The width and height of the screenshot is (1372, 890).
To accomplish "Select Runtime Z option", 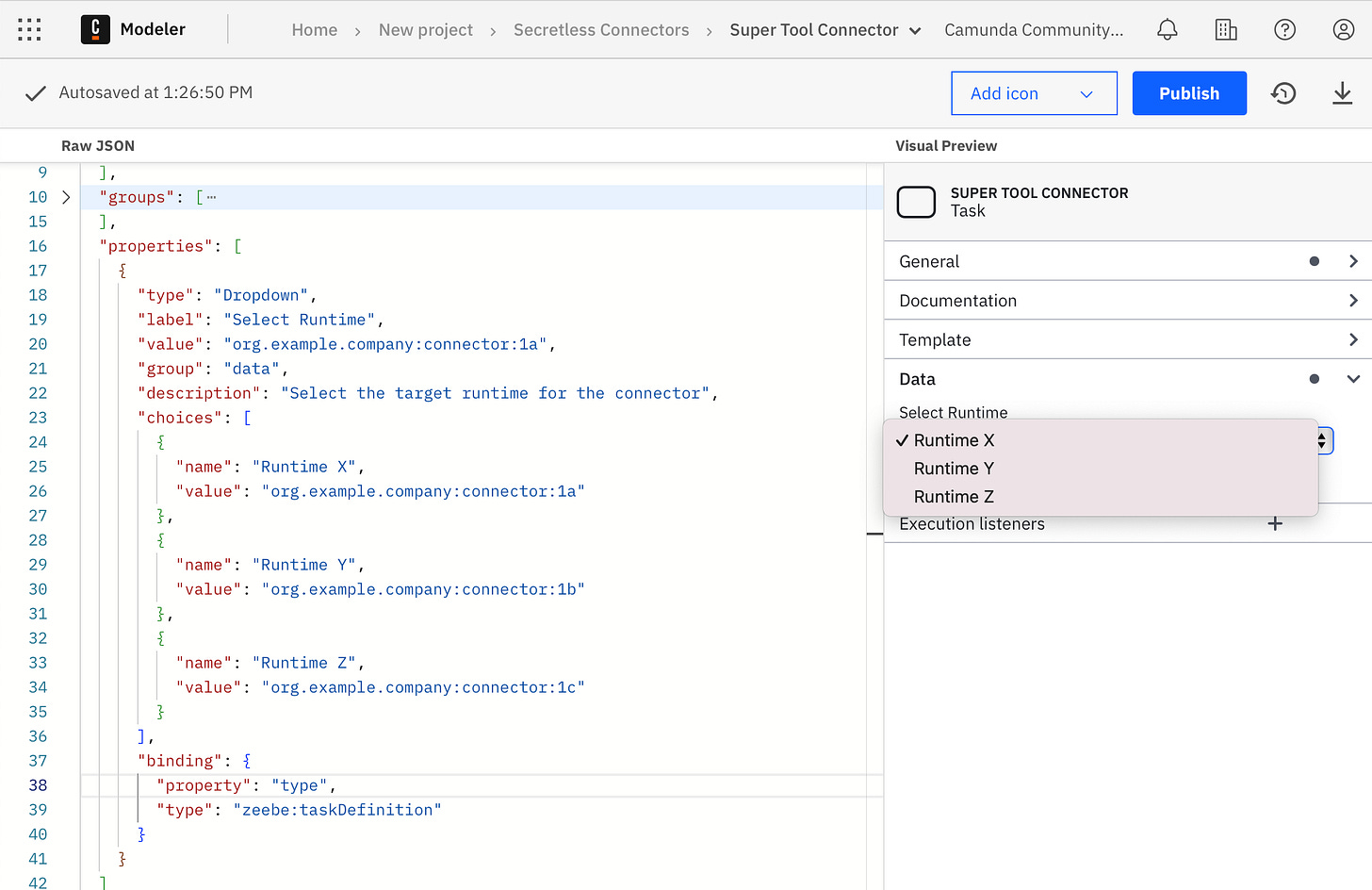I will point(1100,497).
